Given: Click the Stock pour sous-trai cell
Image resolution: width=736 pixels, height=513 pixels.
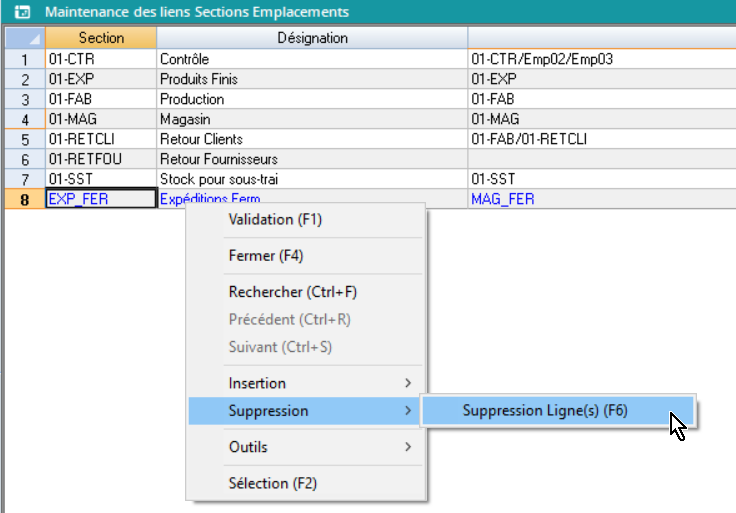Looking at the screenshot, I should click(312, 179).
